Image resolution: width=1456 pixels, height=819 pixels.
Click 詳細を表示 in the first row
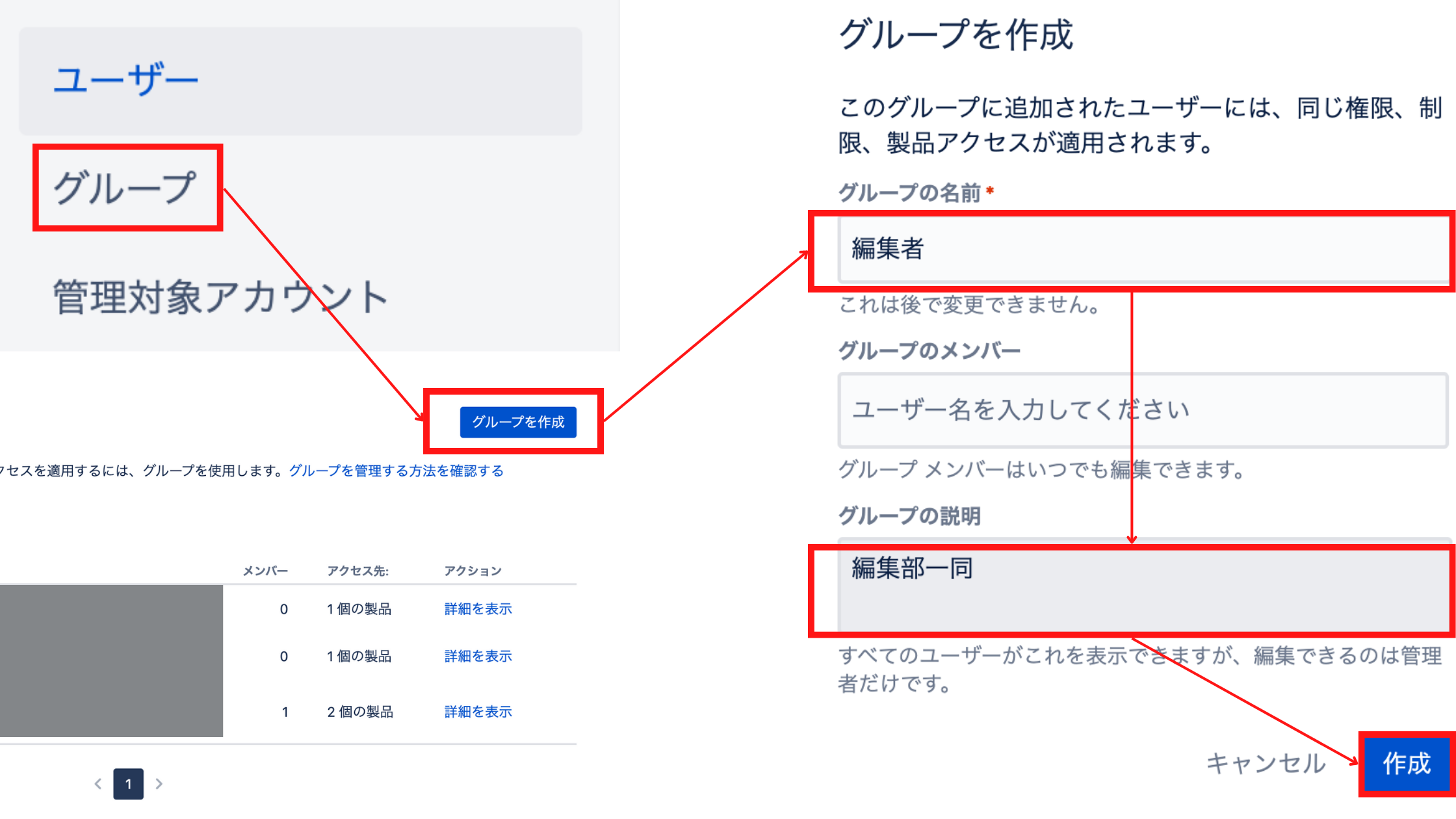tap(478, 609)
